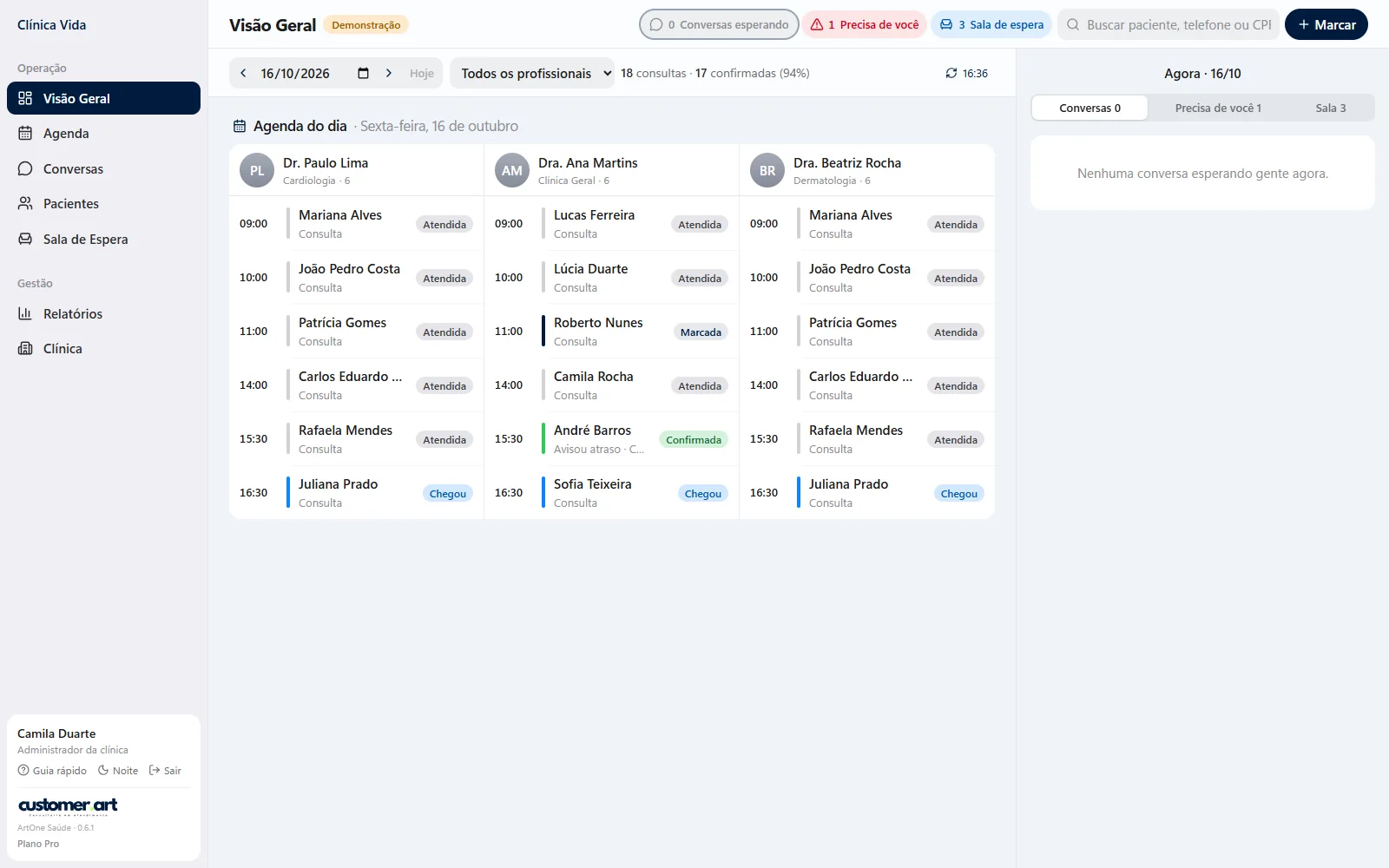Image resolution: width=1389 pixels, height=868 pixels.
Task: Open Visão Geral in sidebar
Action: pyautogui.click(x=103, y=98)
